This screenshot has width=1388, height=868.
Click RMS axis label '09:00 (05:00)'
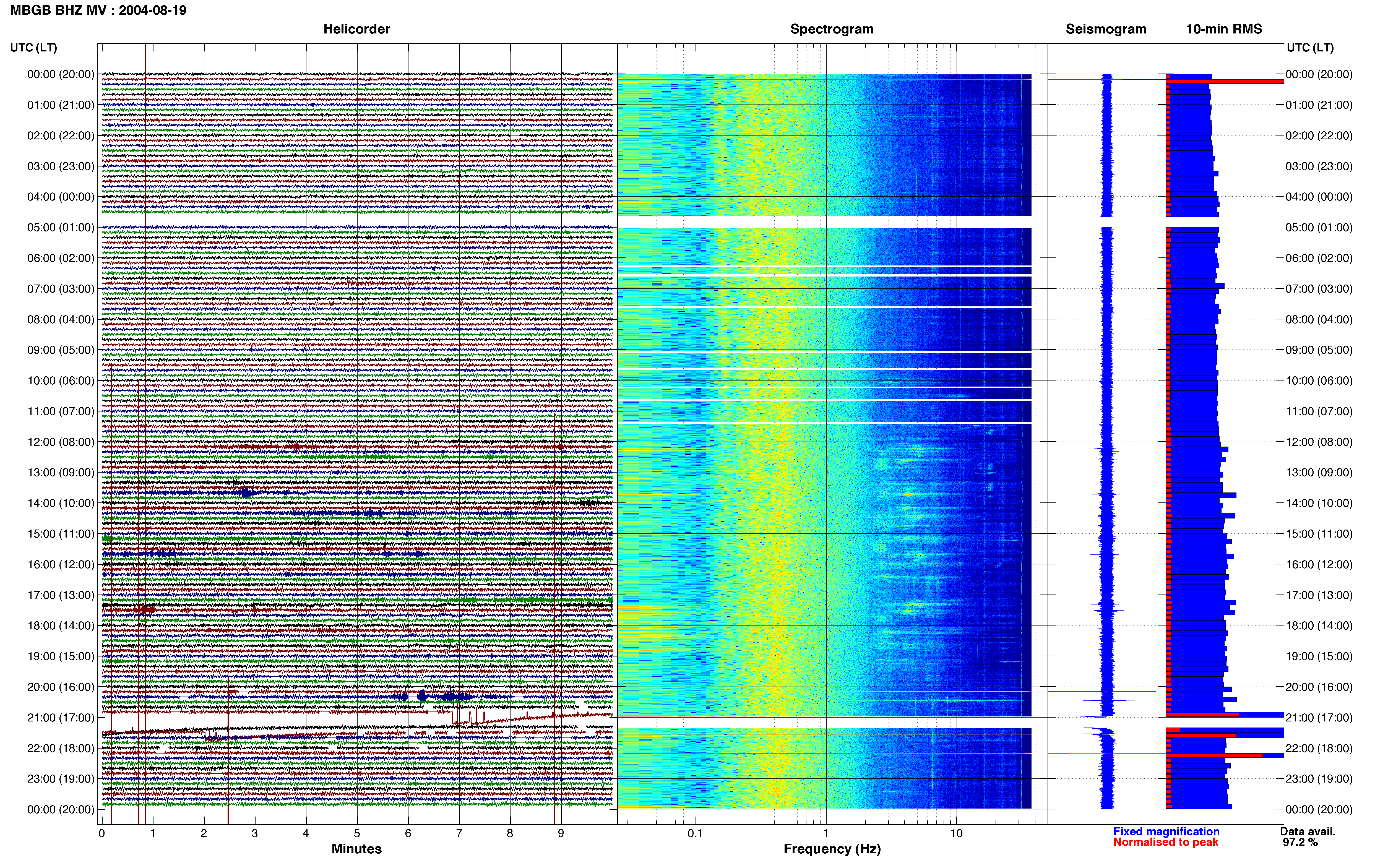pyautogui.click(x=1319, y=350)
